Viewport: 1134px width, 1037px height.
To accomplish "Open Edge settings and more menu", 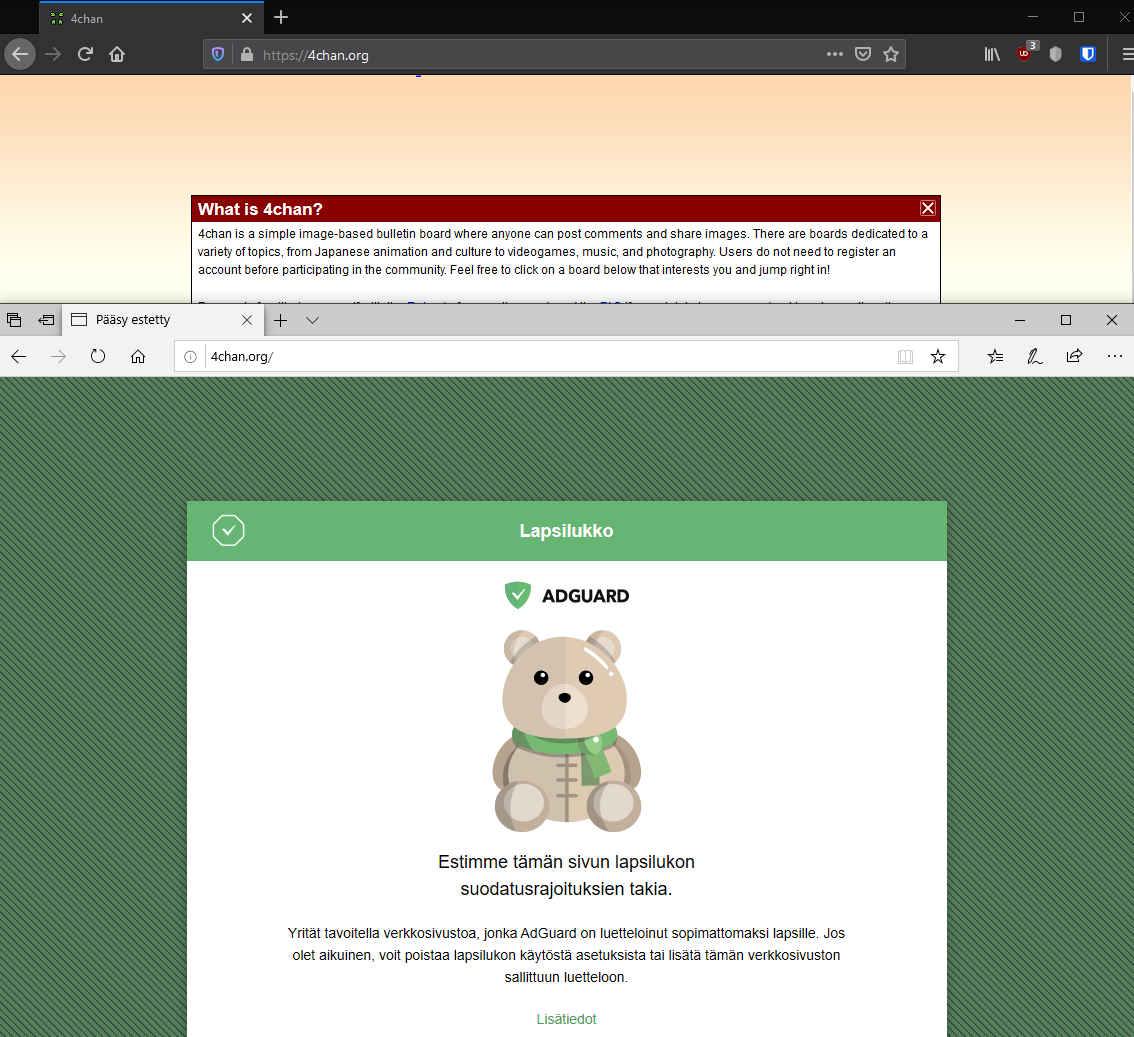I will [1114, 356].
